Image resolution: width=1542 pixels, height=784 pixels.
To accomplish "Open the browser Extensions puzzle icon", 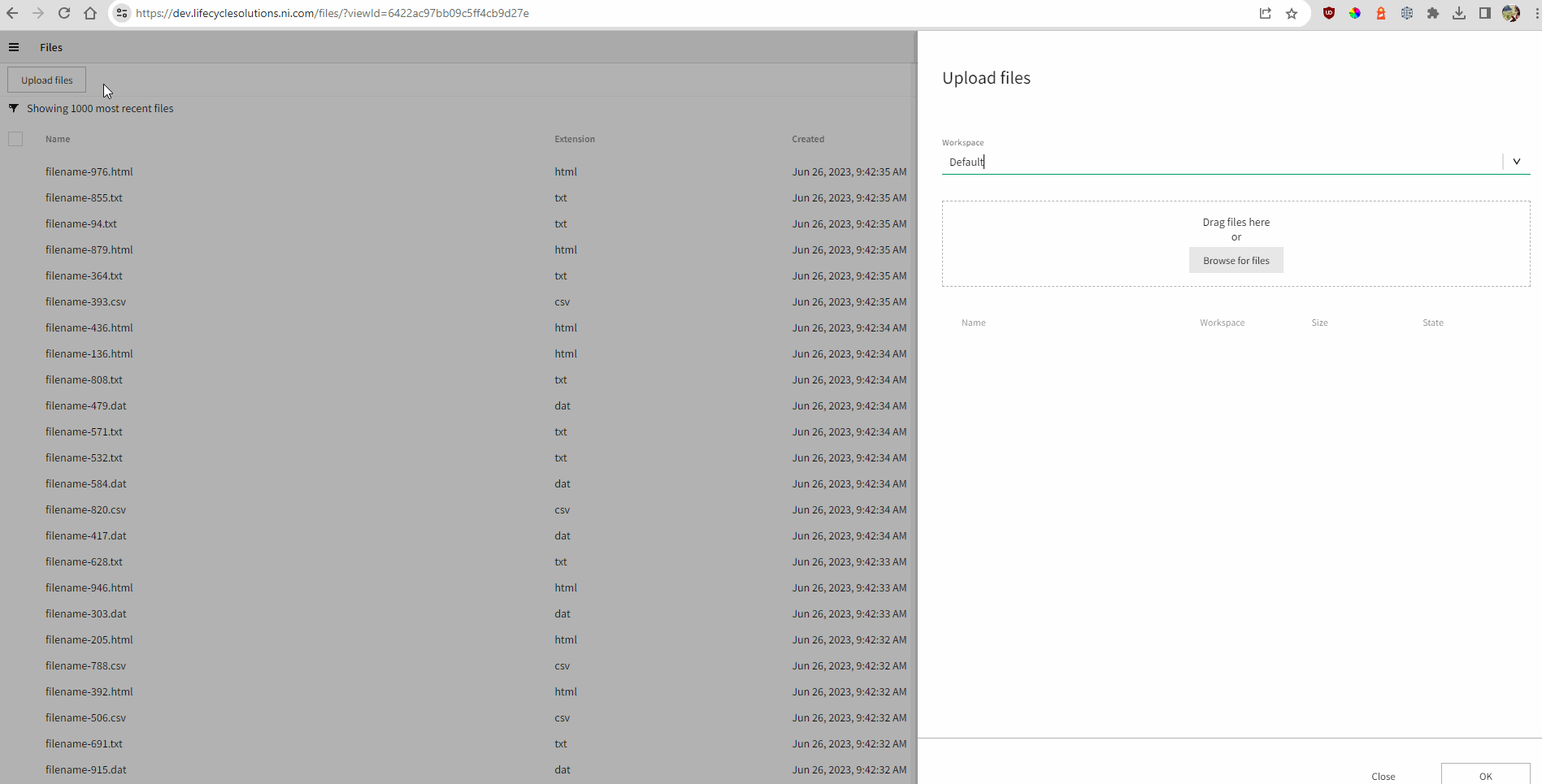I will point(1433,13).
